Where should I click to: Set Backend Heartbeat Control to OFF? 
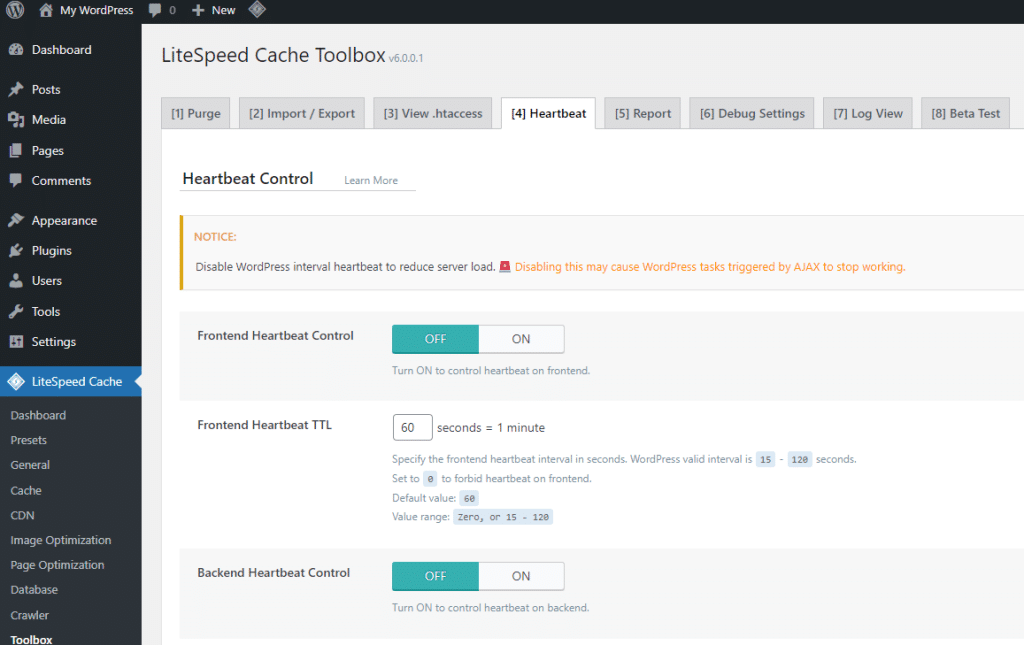(x=435, y=576)
